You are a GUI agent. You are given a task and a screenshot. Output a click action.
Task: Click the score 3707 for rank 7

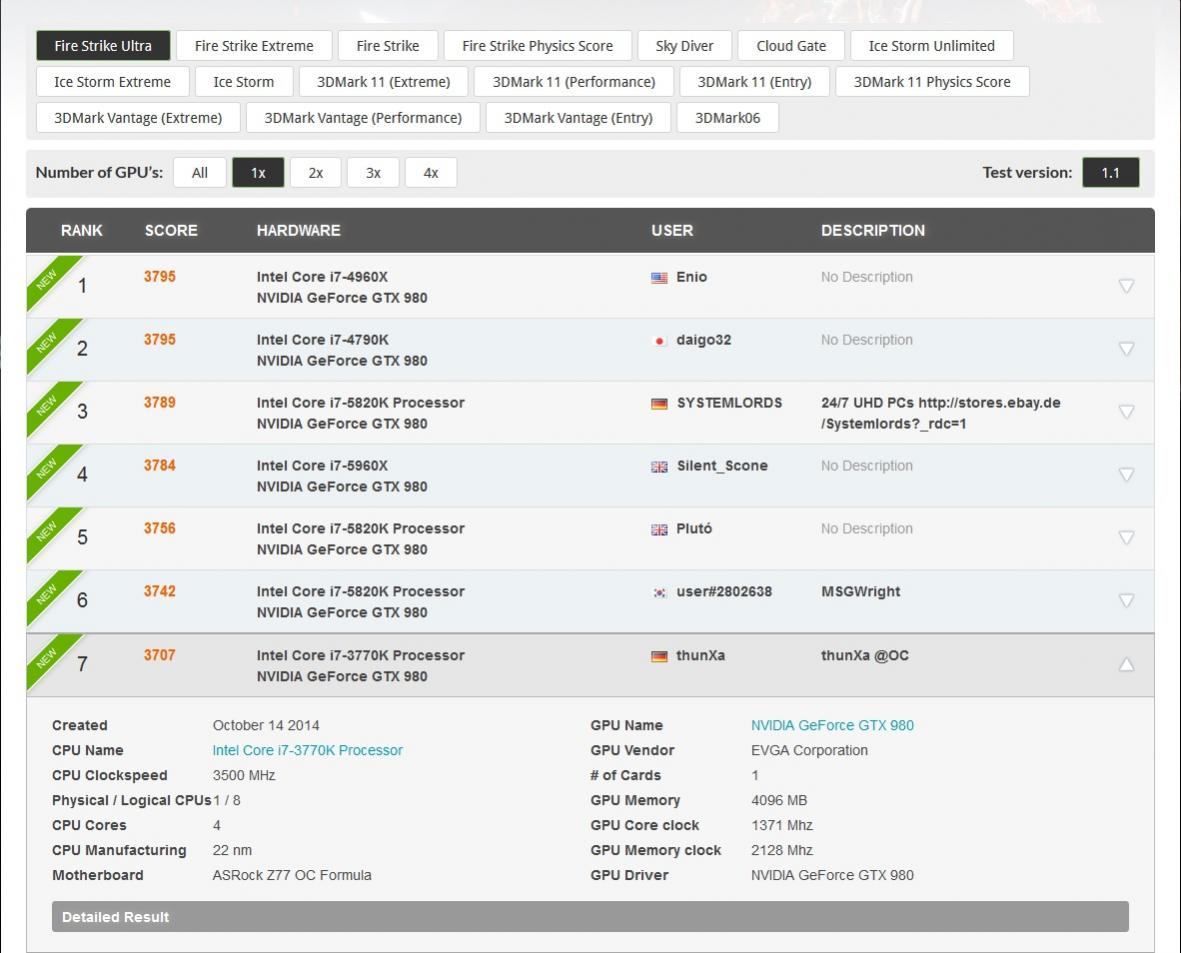[x=160, y=655]
